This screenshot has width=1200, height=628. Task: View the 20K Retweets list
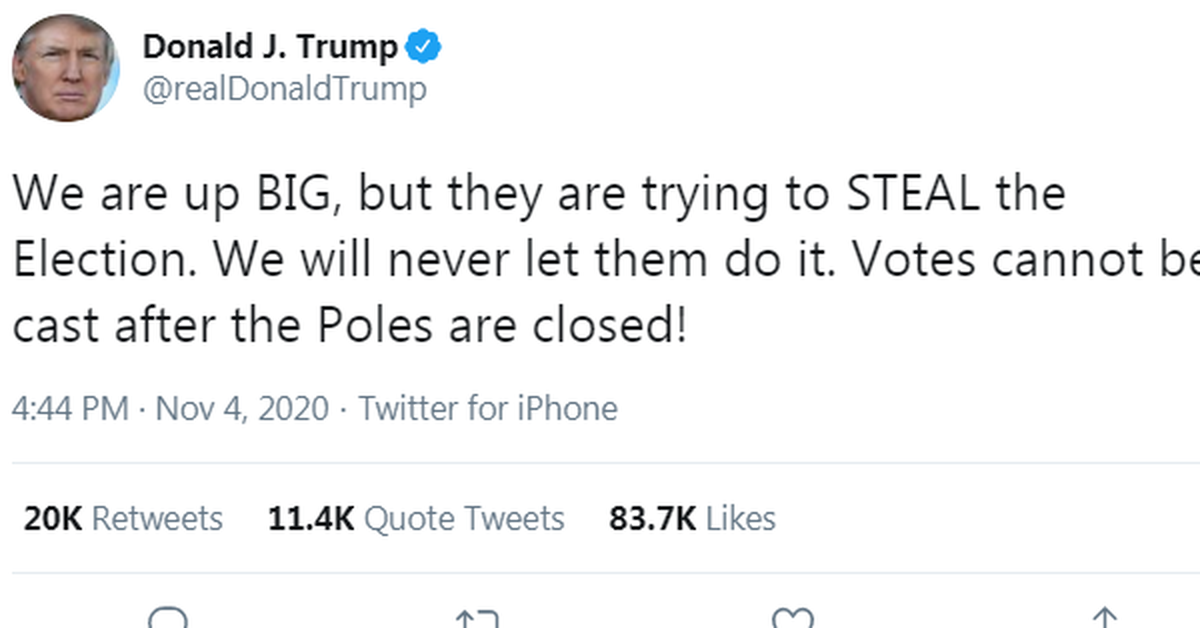point(122,518)
